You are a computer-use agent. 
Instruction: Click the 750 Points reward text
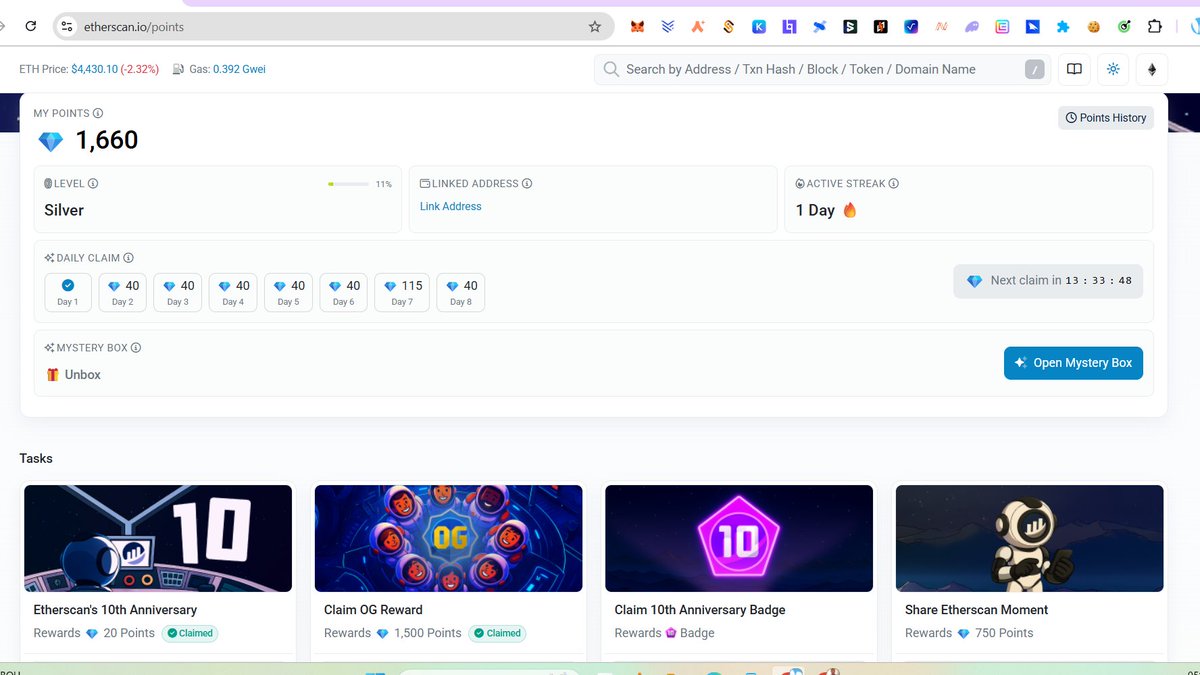[1004, 633]
